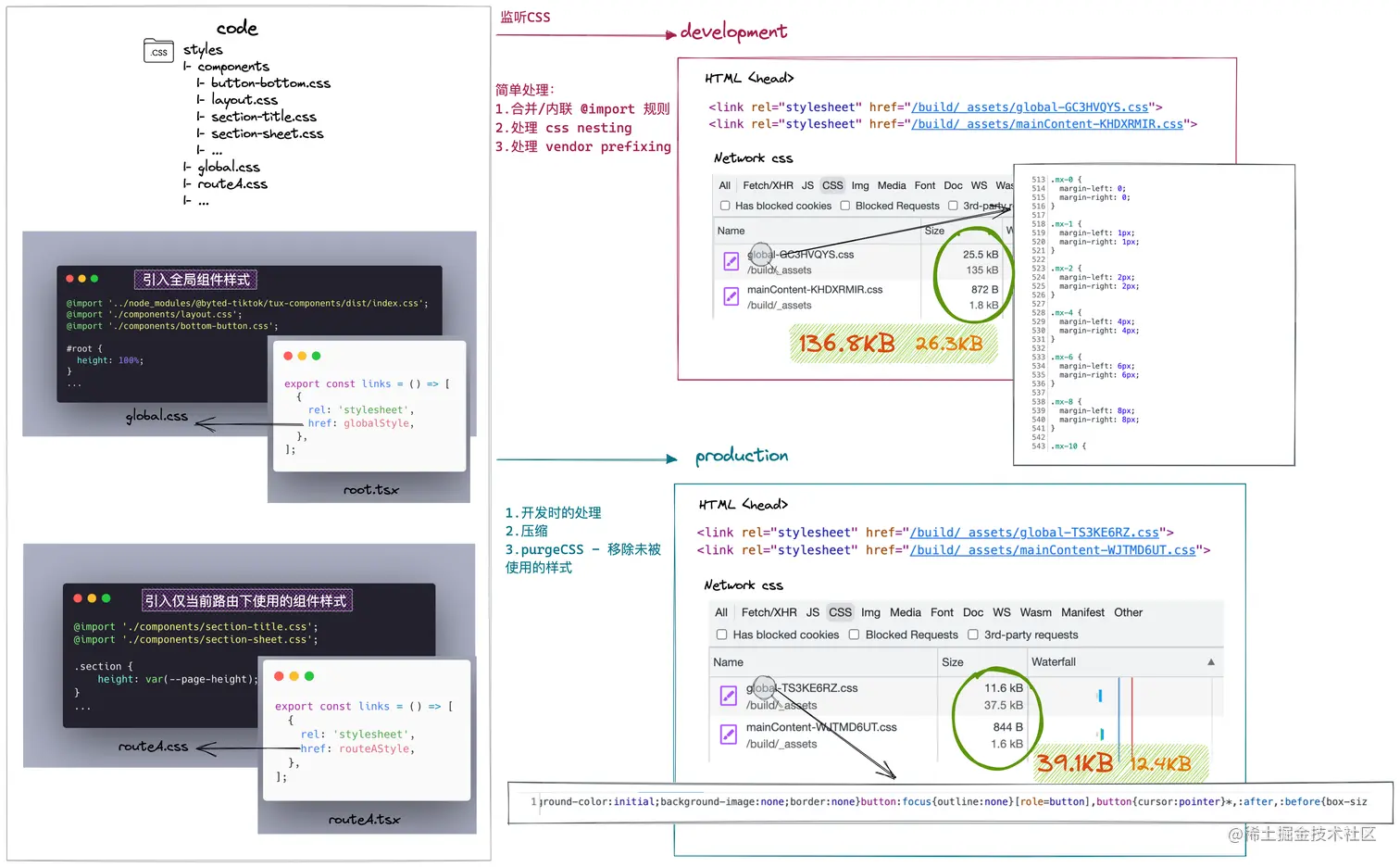Open the mainContent-KHDXRMIR.css stylesheet link

tap(1047, 124)
